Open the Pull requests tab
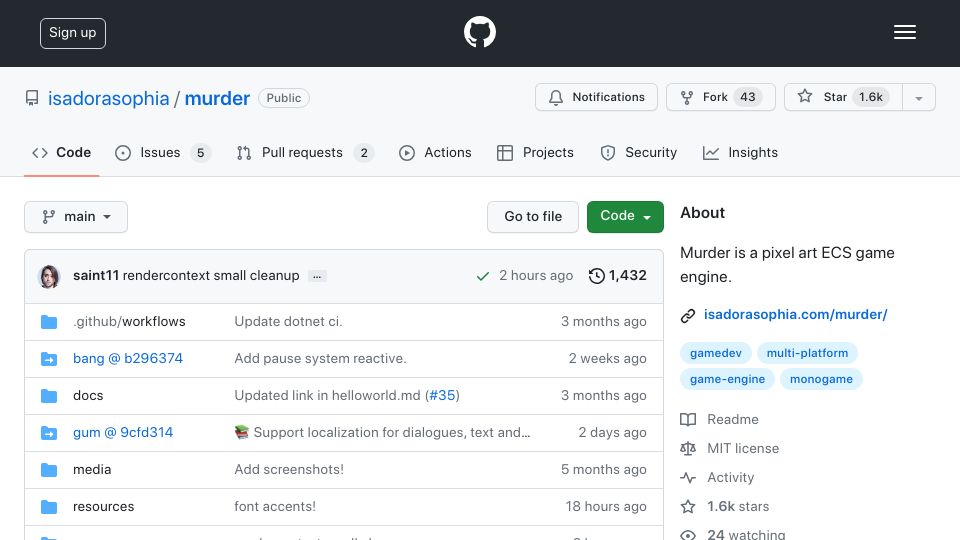Screen dimensions: 960x540 pos(305,152)
